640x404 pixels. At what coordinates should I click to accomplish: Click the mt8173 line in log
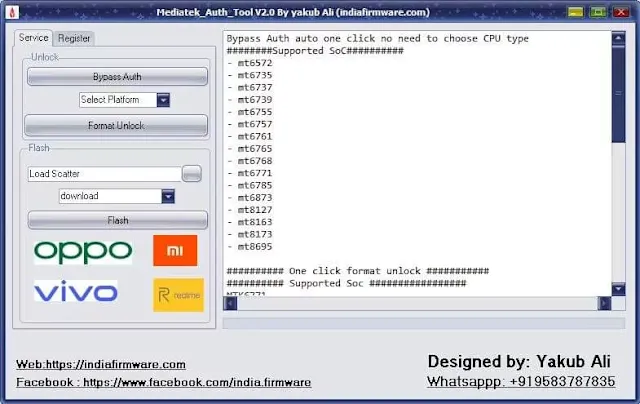tap(249, 235)
